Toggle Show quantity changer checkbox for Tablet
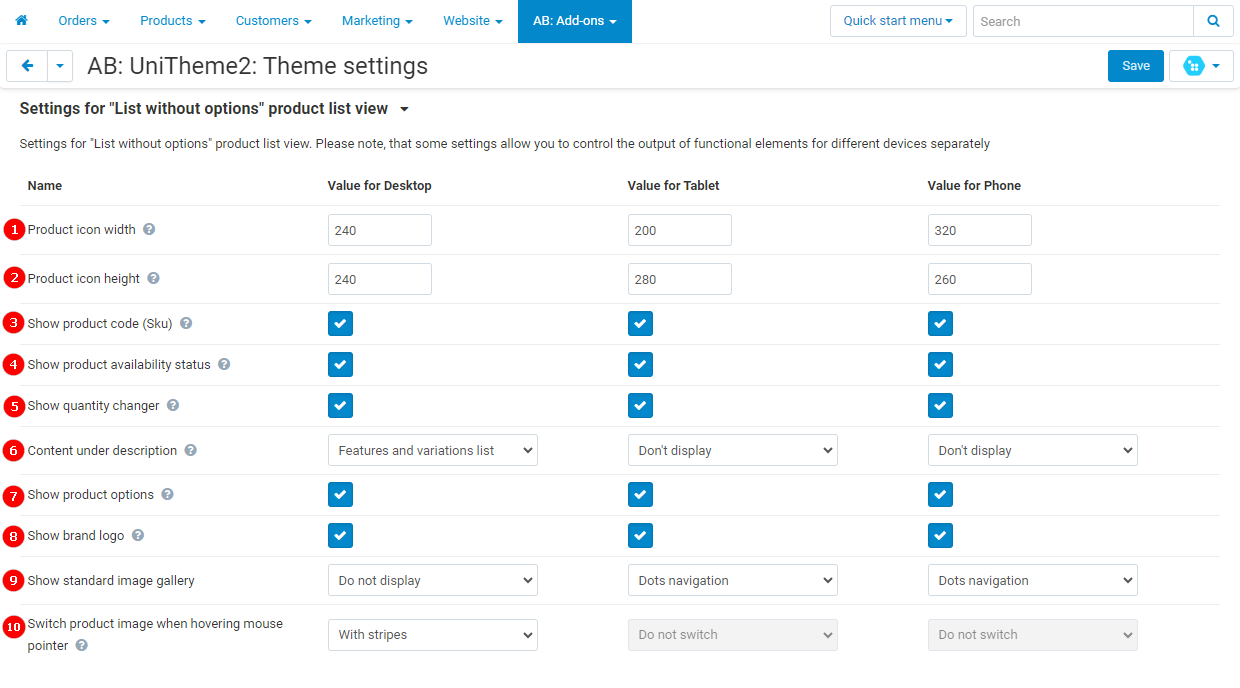This screenshot has height=688, width=1240. [640, 405]
